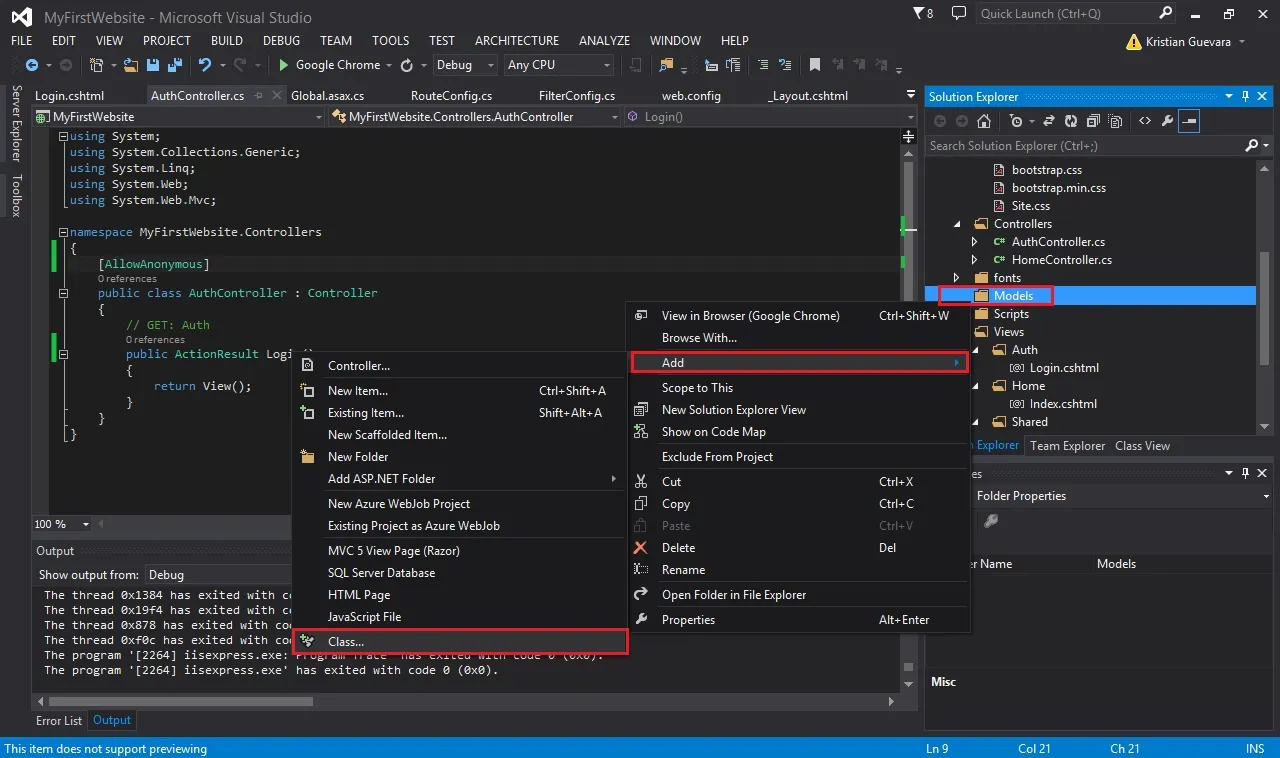The width and height of the screenshot is (1280, 758).
Task: Click the View Code icon in Solution Explorer
Action: click(1145, 121)
